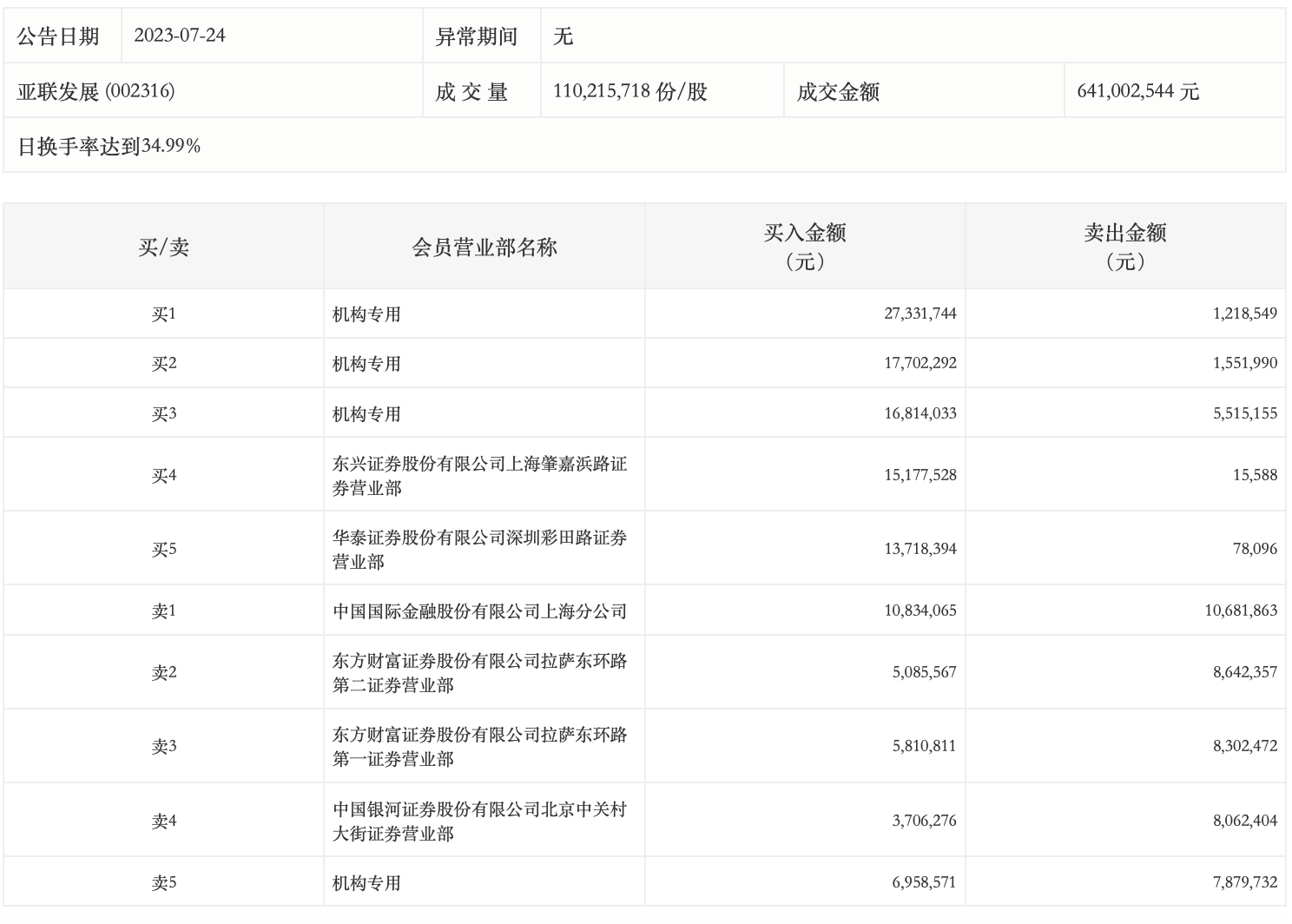Click buy amount 13,718,394
The width and height of the screenshot is (1292, 924).
click(x=920, y=549)
